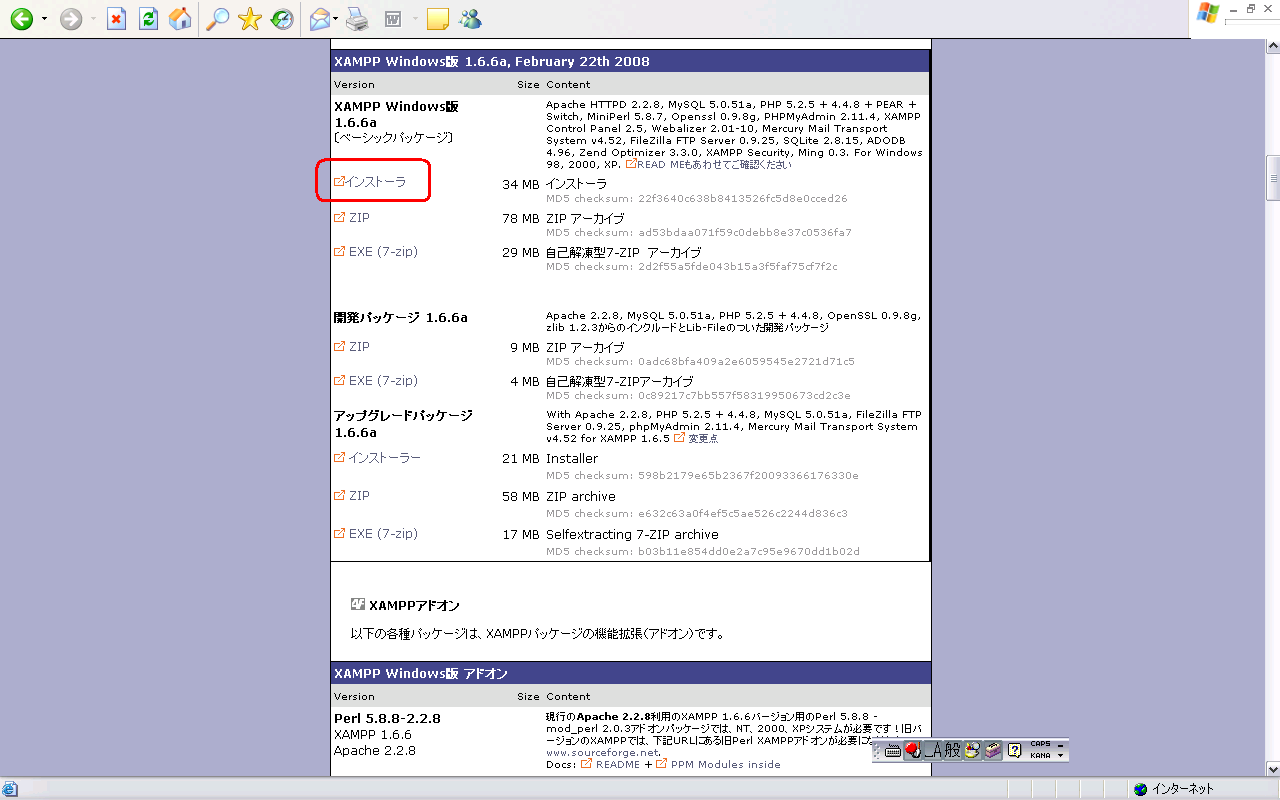Click the Perl 5.8.8-2.2.8 version heading
This screenshot has height=800, width=1280.
pos(387,718)
